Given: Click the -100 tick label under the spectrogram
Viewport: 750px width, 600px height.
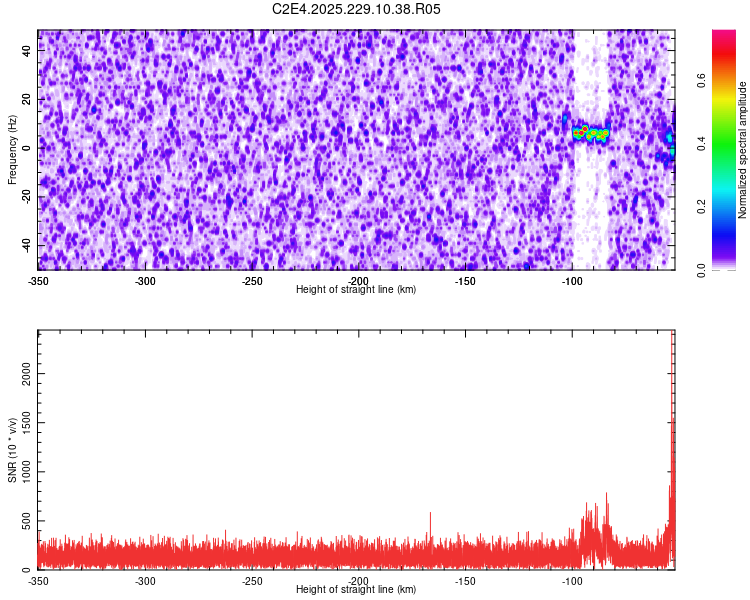Looking at the screenshot, I should 572,281.
